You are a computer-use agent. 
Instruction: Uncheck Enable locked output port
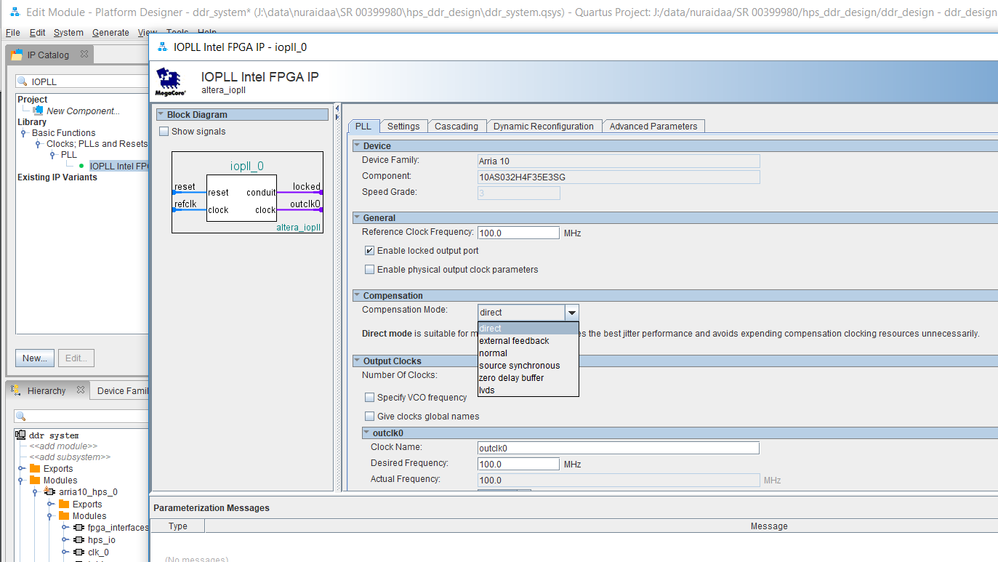click(370, 251)
